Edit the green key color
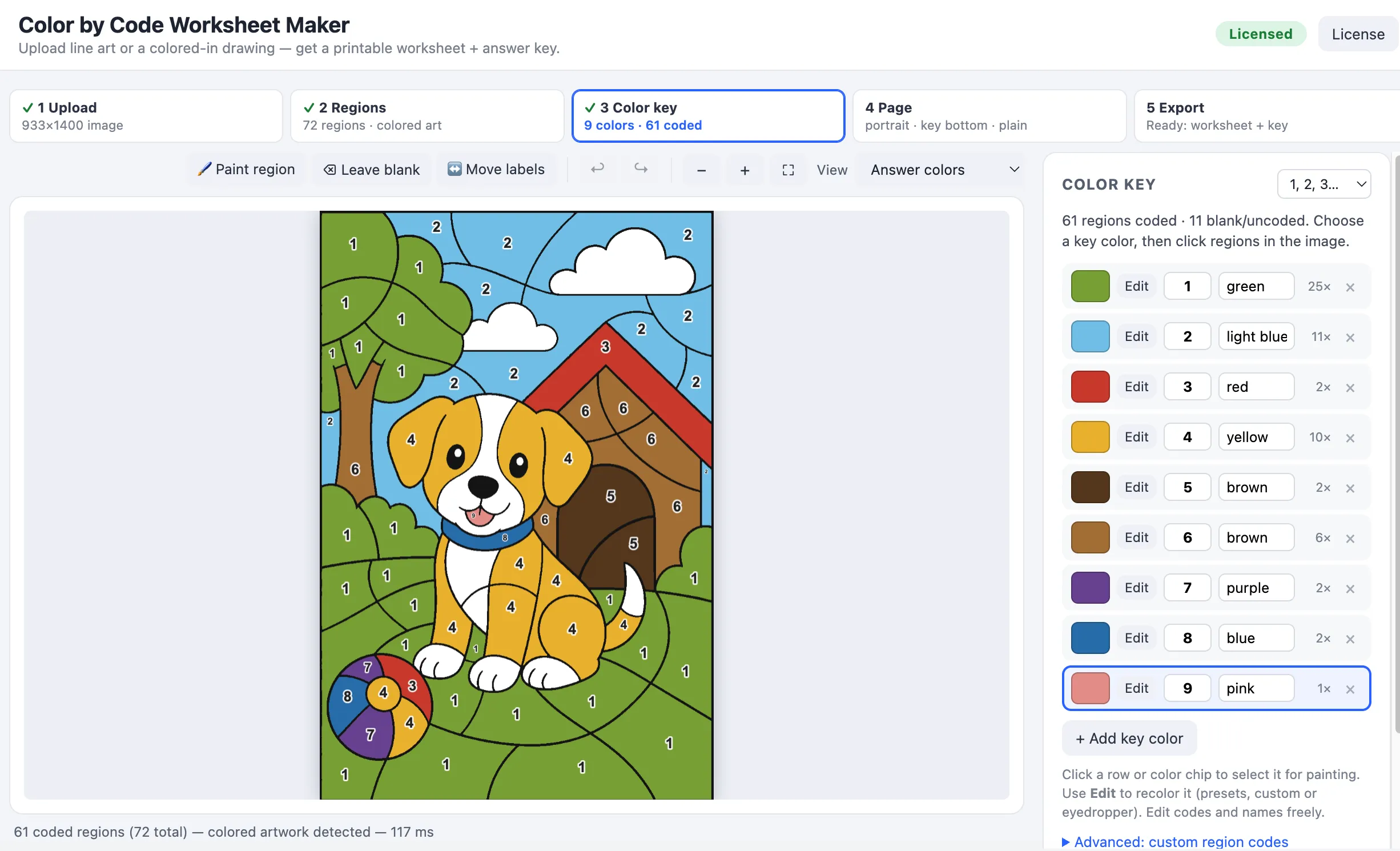 coord(1136,286)
